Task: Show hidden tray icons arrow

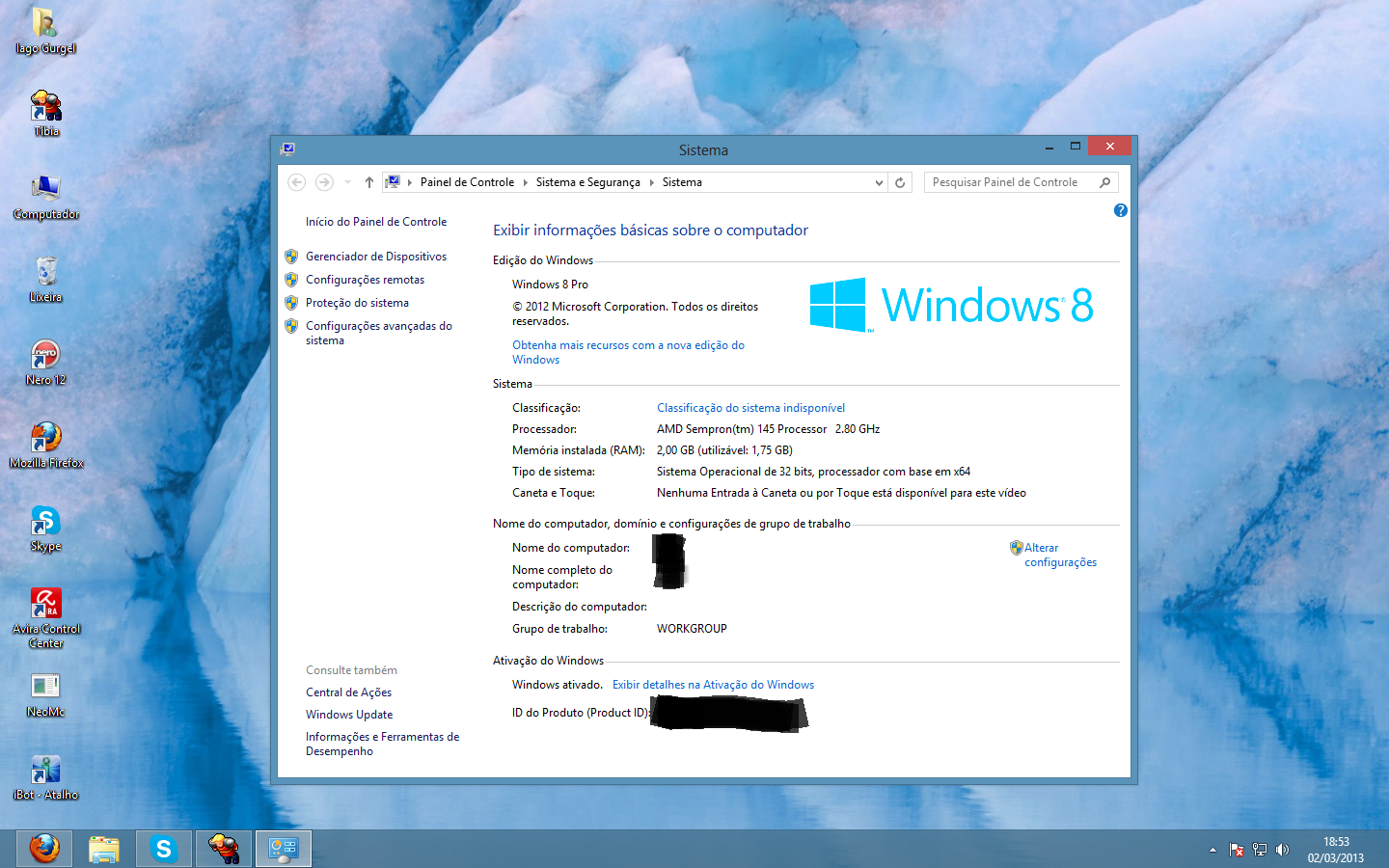Action: click(1212, 850)
